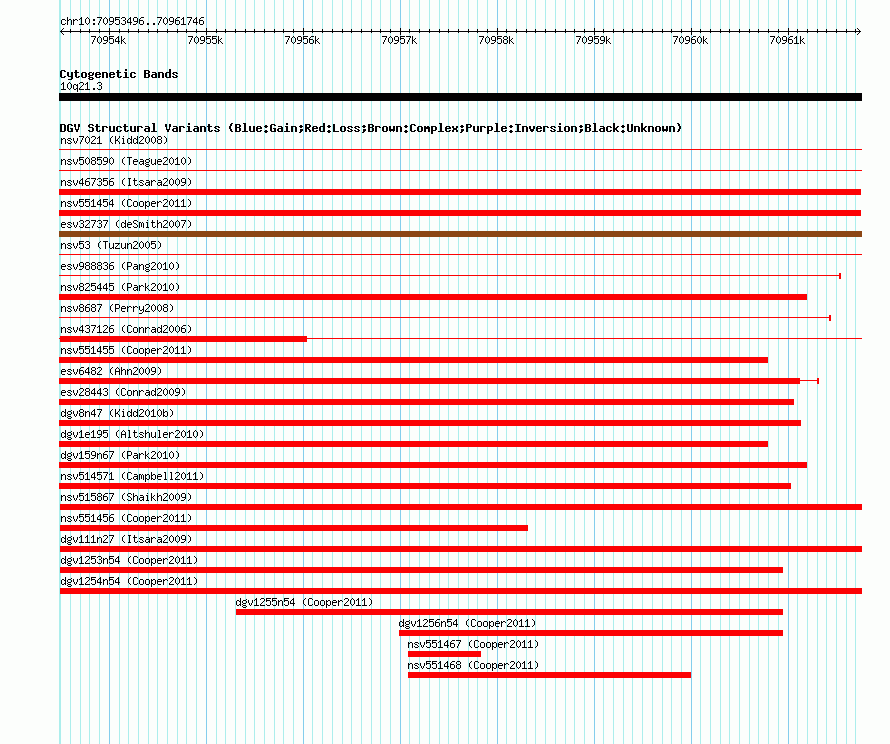Select the black 10q21.3 cytogenetic band bar
Screen dimensions: 890x744
pos(460,97)
